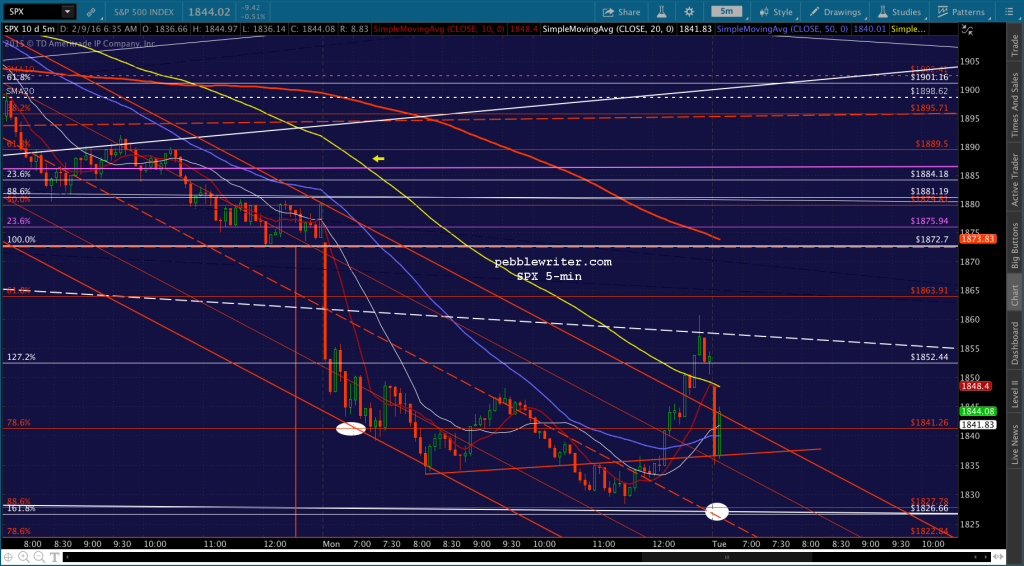Open the Dashboard sidebar tab

coord(1015,343)
